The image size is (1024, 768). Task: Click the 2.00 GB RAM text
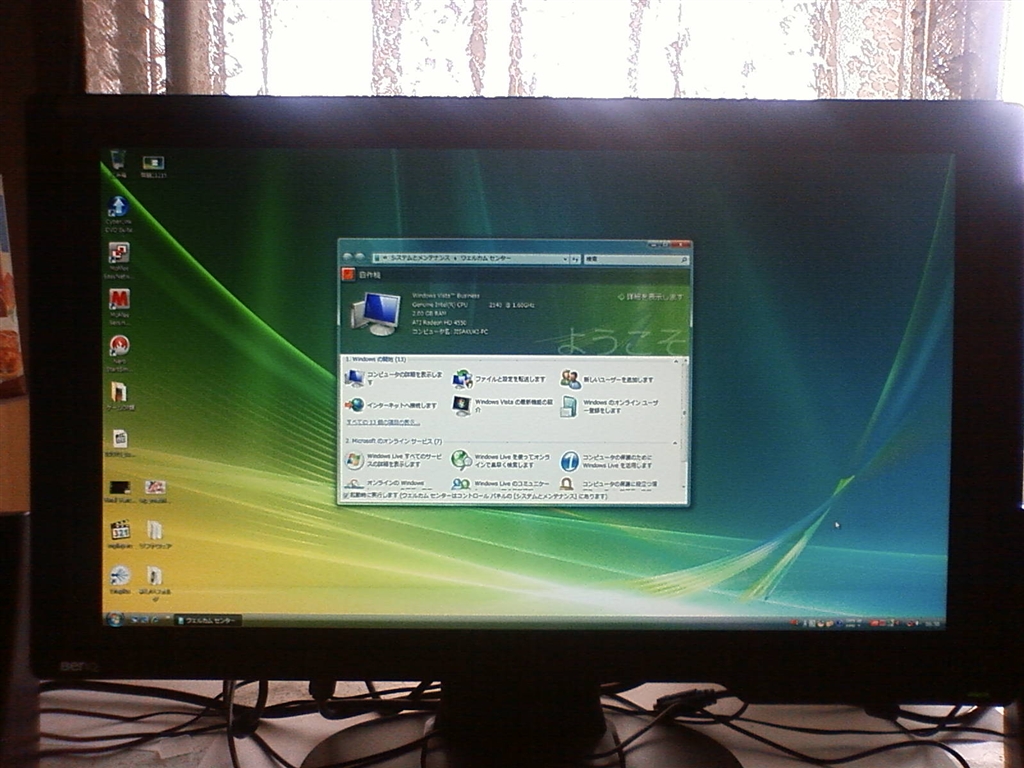(429, 313)
